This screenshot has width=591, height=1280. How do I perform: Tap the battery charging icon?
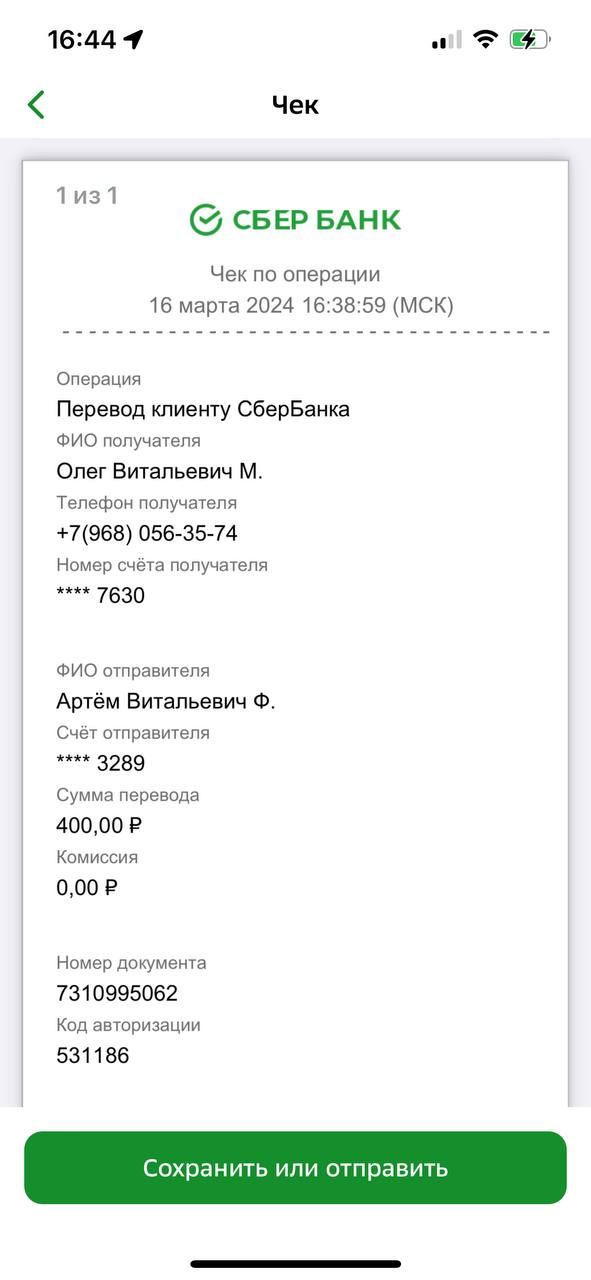pyautogui.click(x=529, y=40)
